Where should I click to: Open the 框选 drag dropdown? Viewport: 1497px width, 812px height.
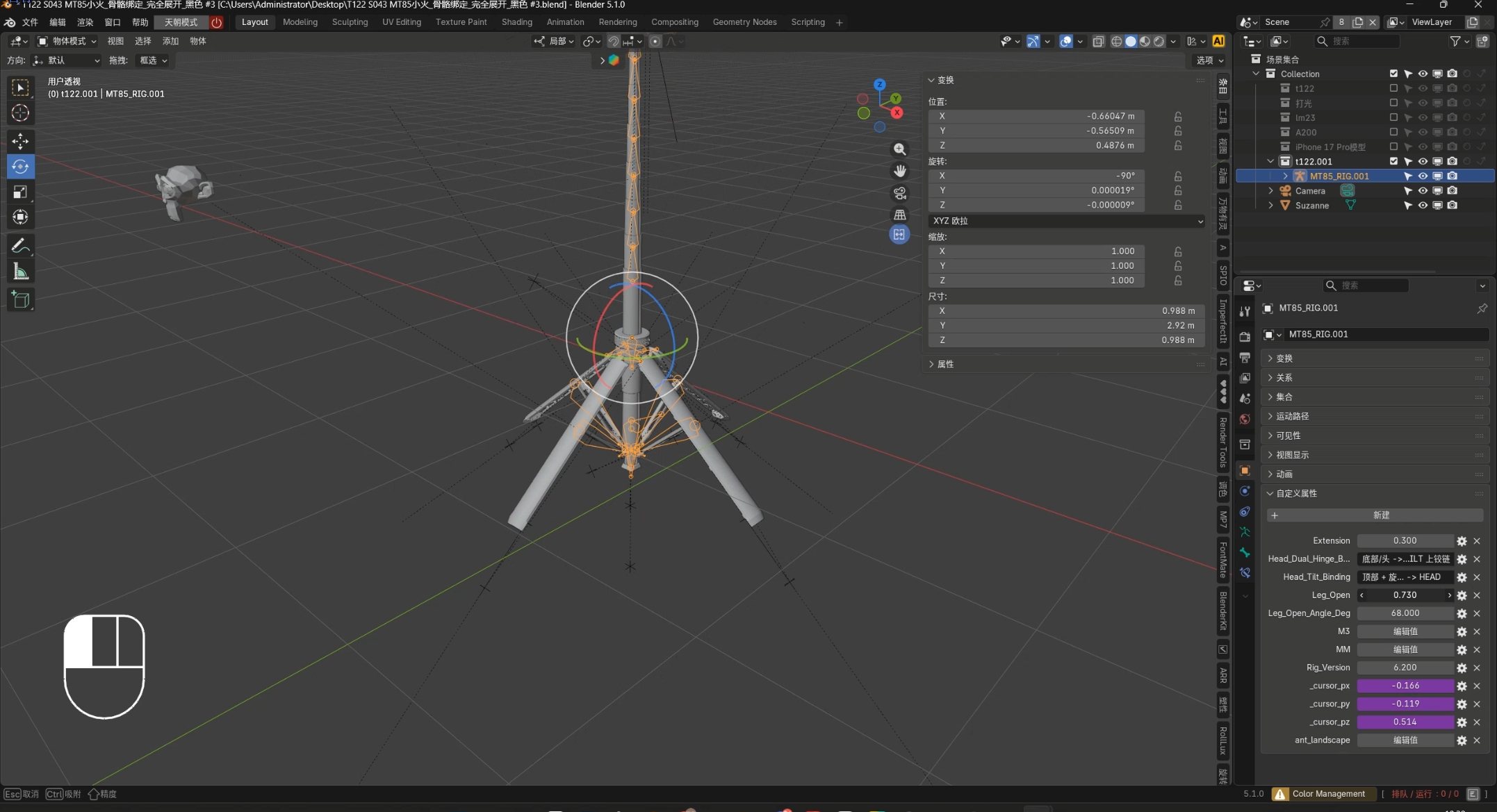tap(153, 61)
